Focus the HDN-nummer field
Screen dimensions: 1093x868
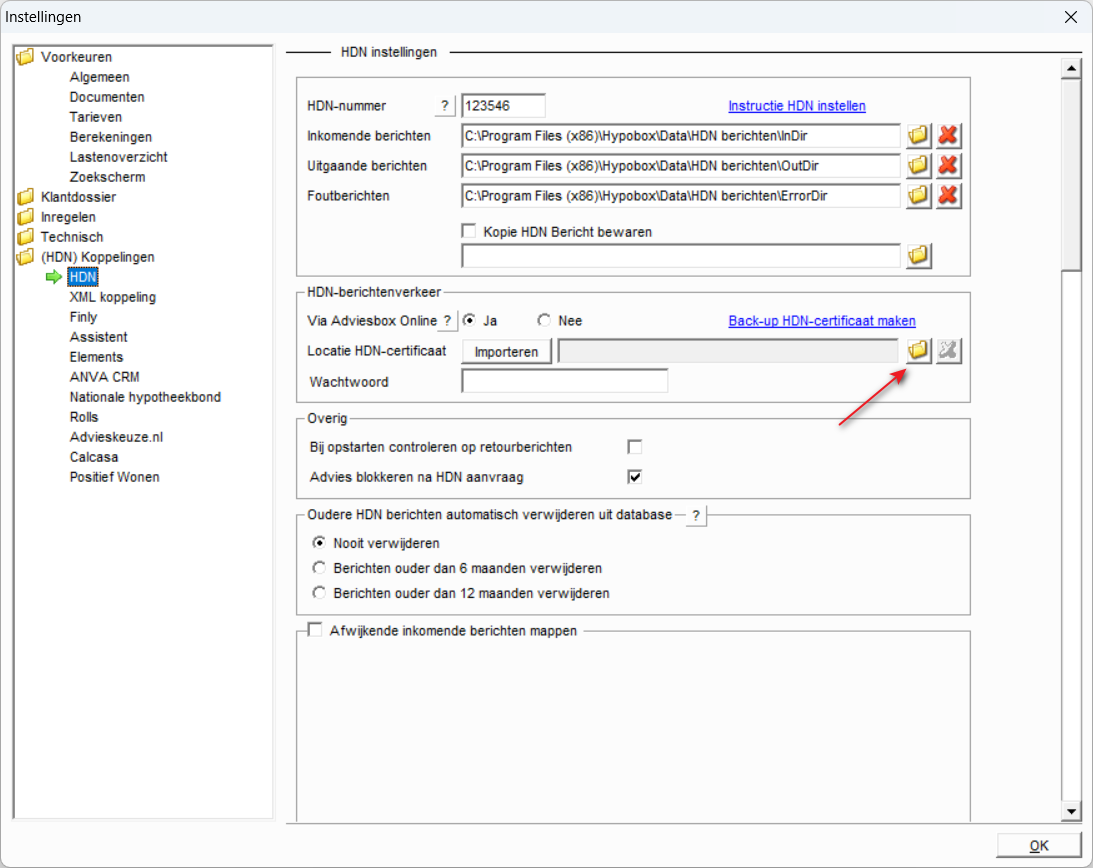click(x=503, y=106)
